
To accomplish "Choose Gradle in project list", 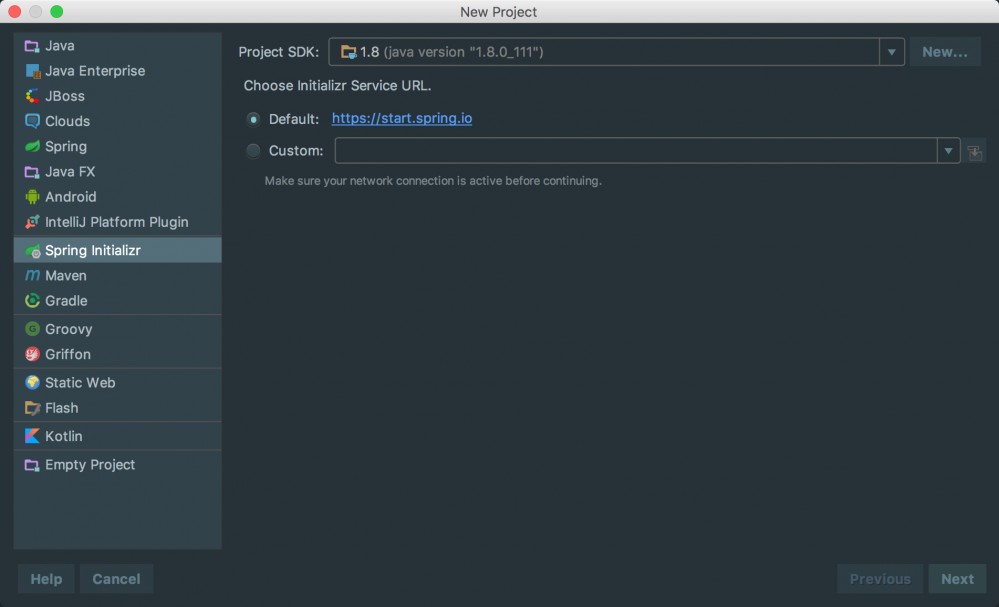I will click(x=118, y=301).
